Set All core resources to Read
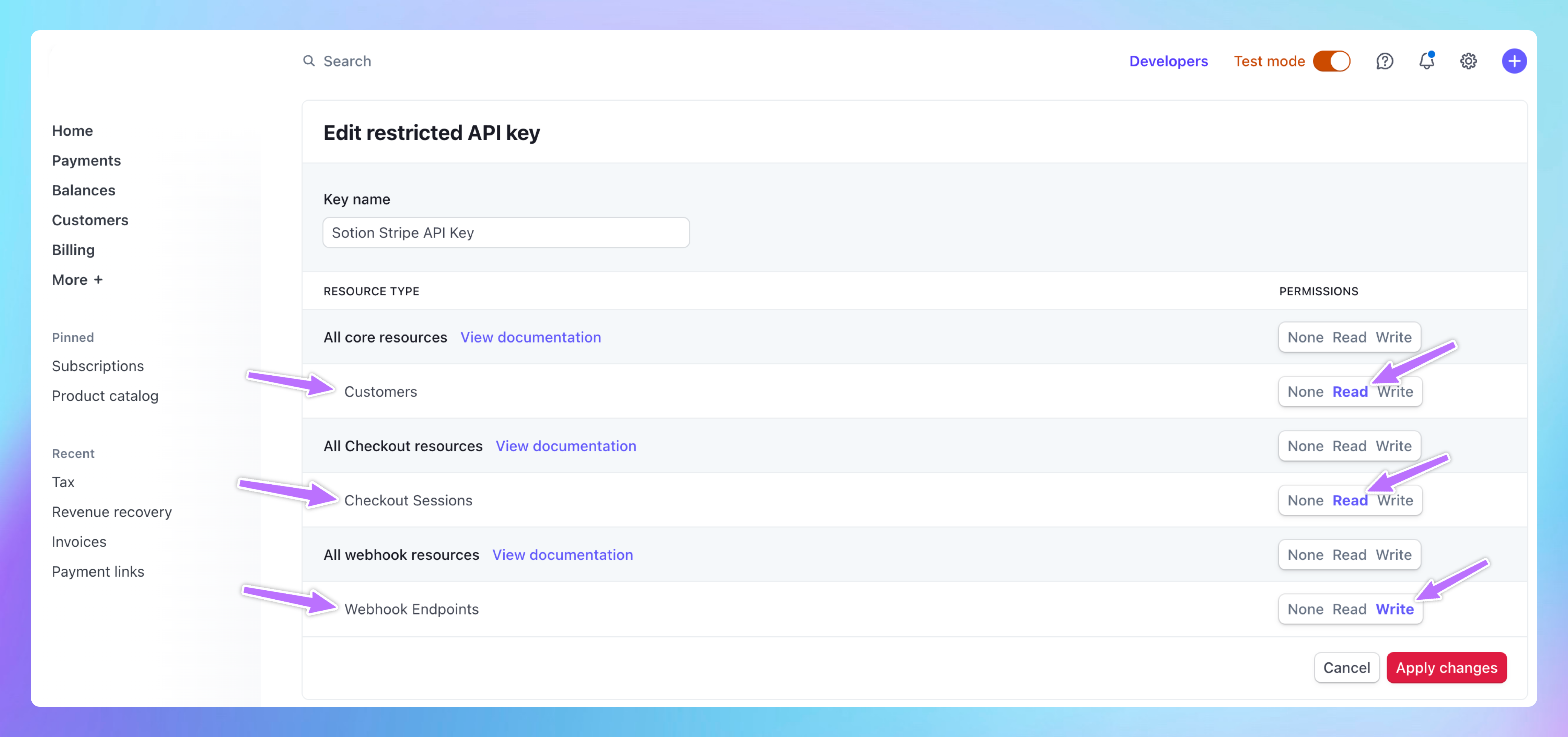The height and width of the screenshot is (737, 1568). coord(1349,338)
